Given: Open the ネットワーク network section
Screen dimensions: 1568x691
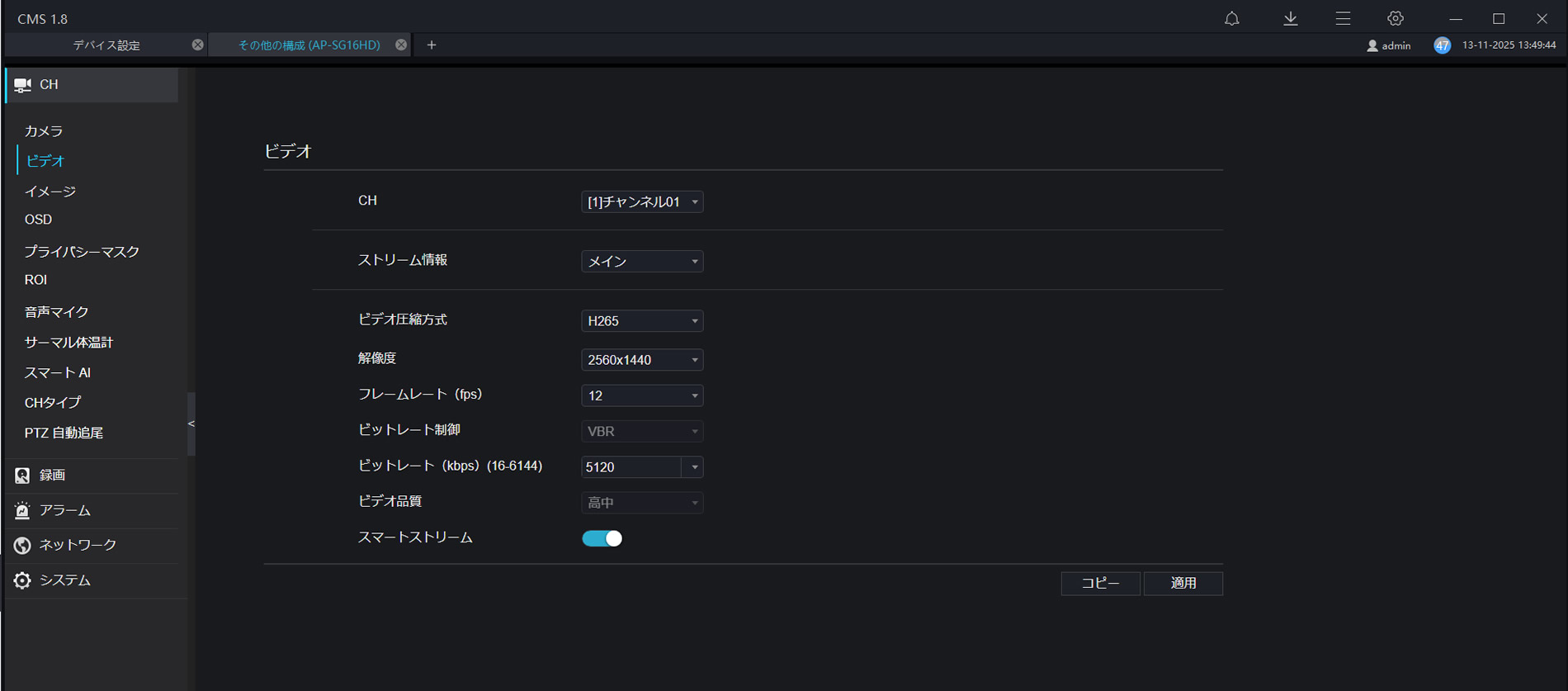Looking at the screenshot, I should (x=78, y=546).
